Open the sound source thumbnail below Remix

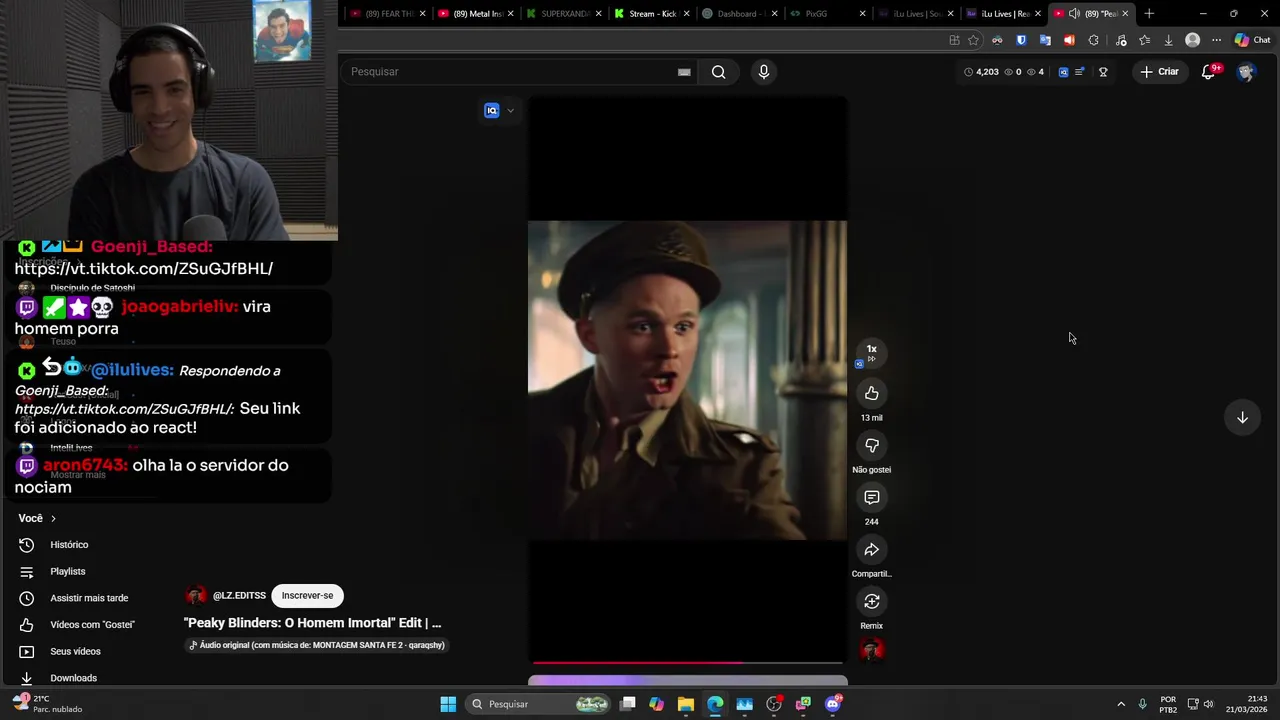[872, 650]
